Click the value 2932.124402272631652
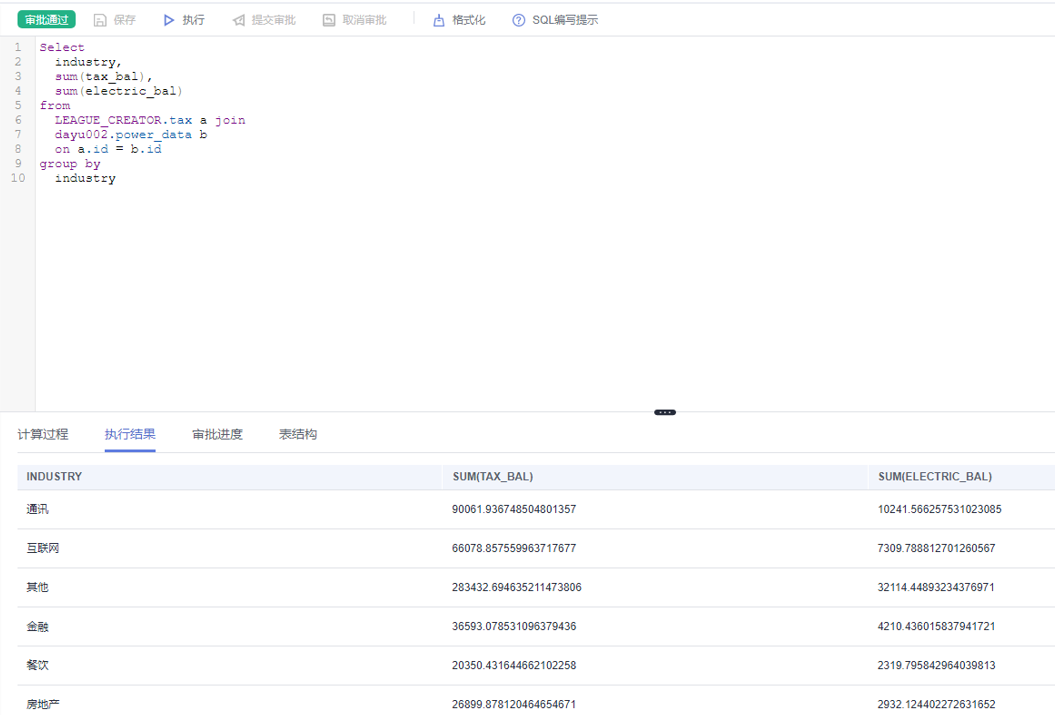Screen dimensions: 1055x715 pyautogui.click(x=937, y=704)
